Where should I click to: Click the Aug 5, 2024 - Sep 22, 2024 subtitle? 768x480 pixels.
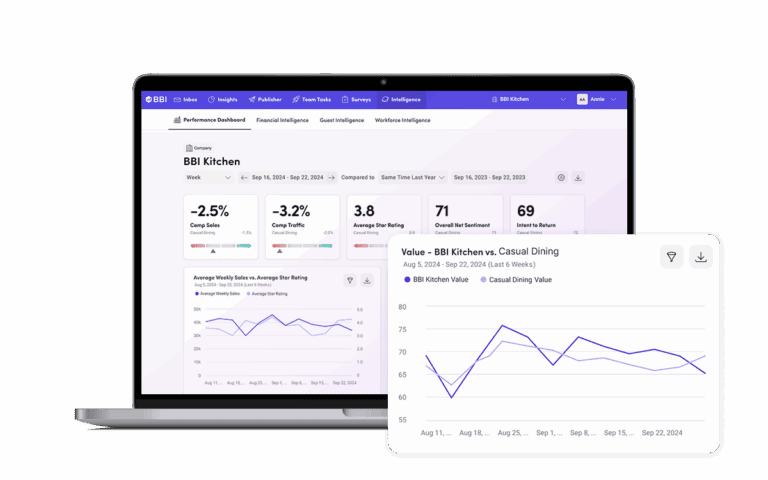click(x=469, y=264)
